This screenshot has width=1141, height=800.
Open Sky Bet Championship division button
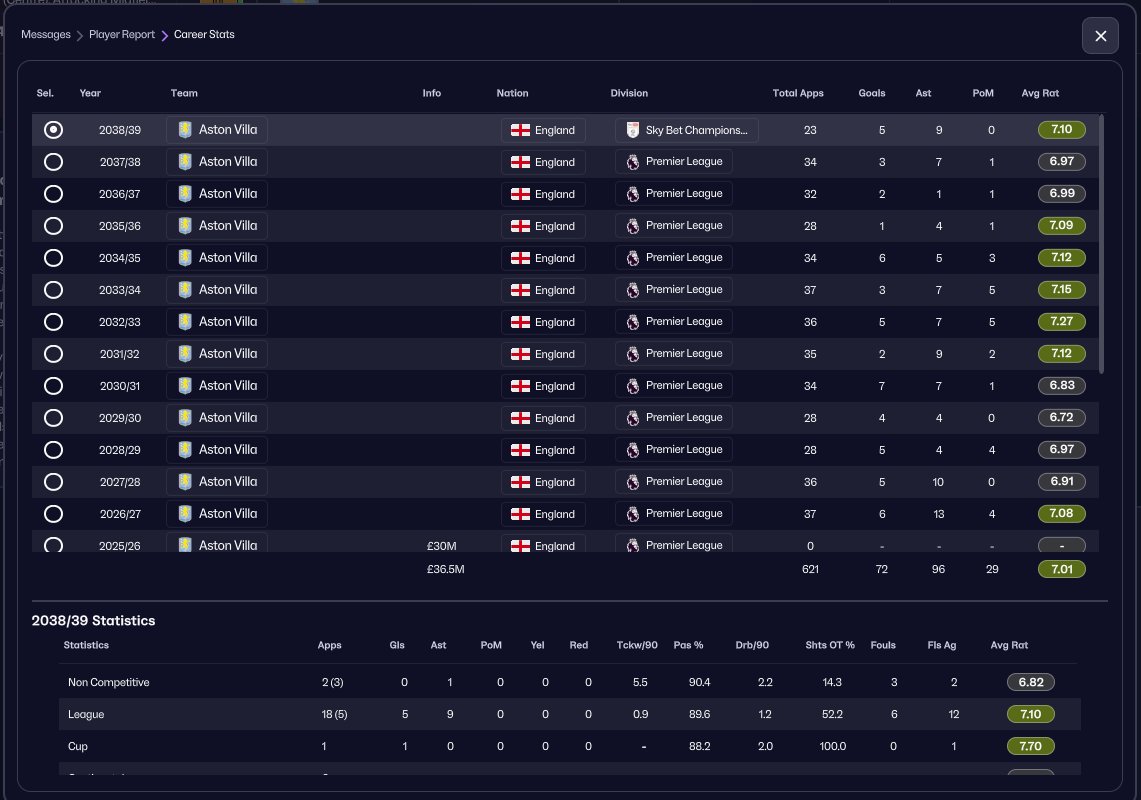click(x=686, y=130)
